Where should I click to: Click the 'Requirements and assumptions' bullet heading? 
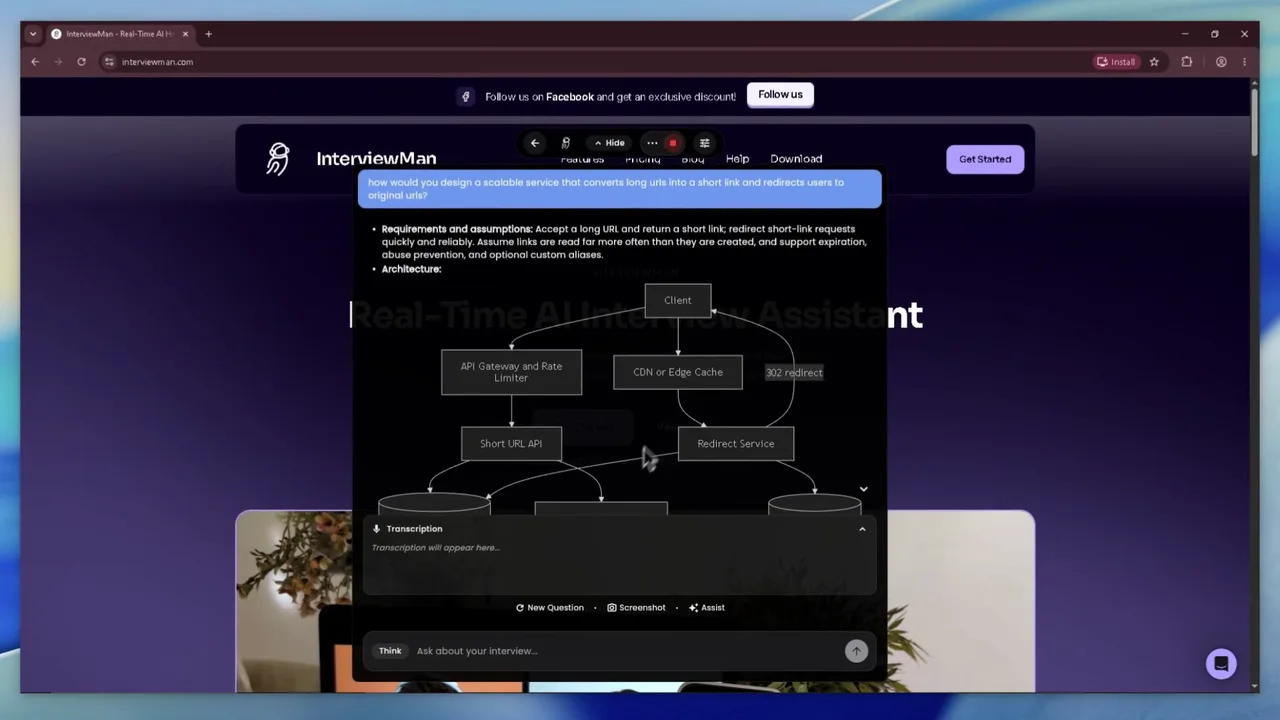pyautogui.click(x=457, y=229)
